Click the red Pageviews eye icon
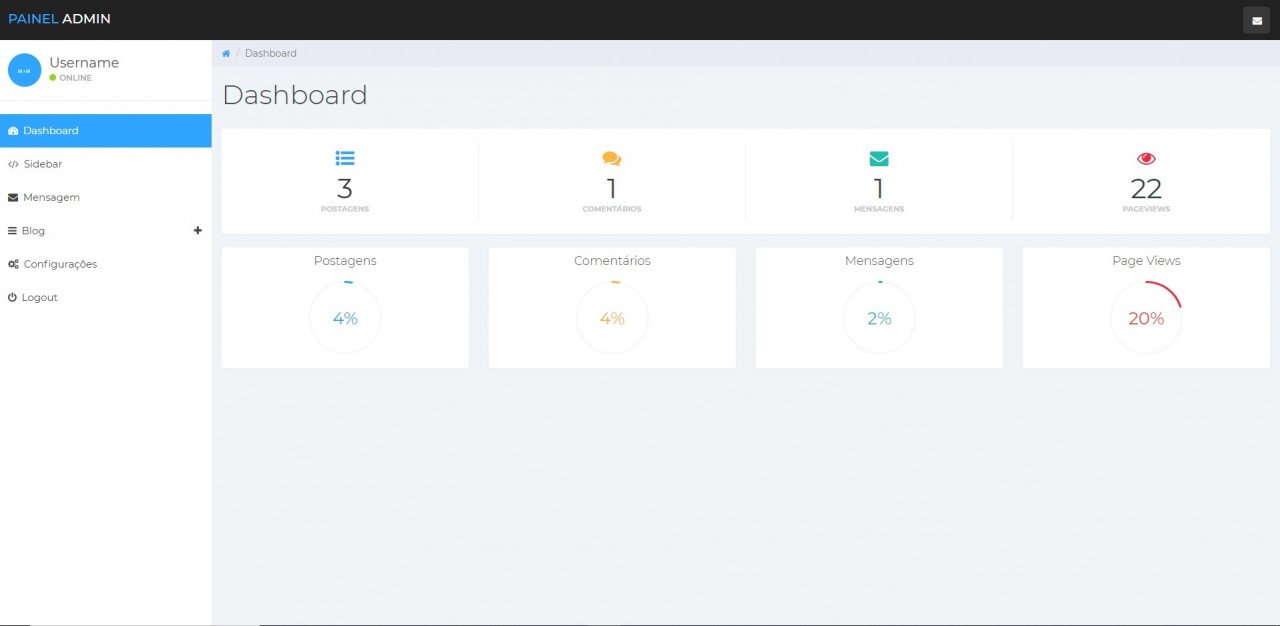1280x626 pixels. (1146, 159)
